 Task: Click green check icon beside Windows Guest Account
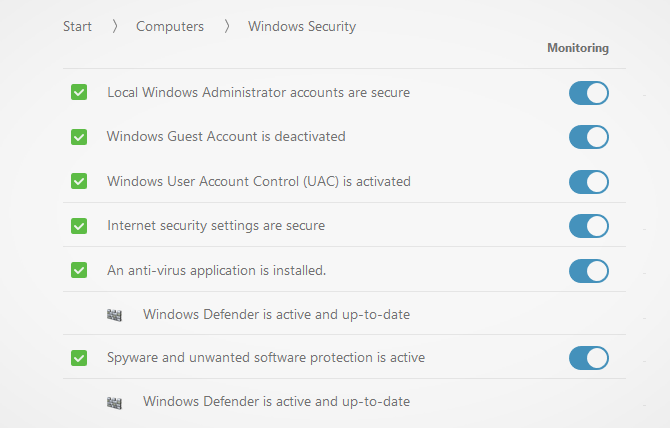coord(79,137)
